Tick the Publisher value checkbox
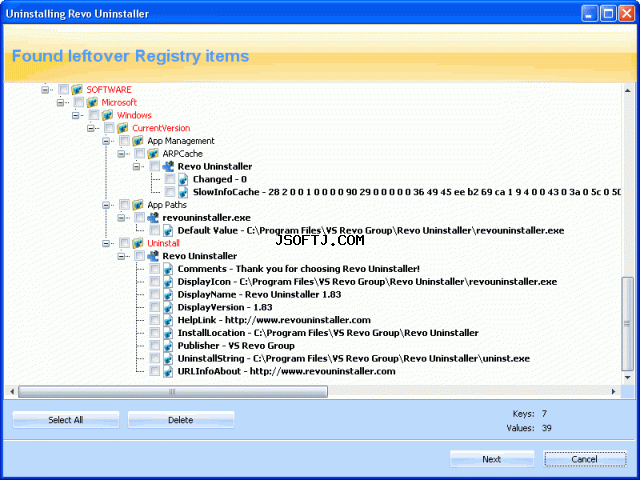The image size is (640, 480). (155, 345)
